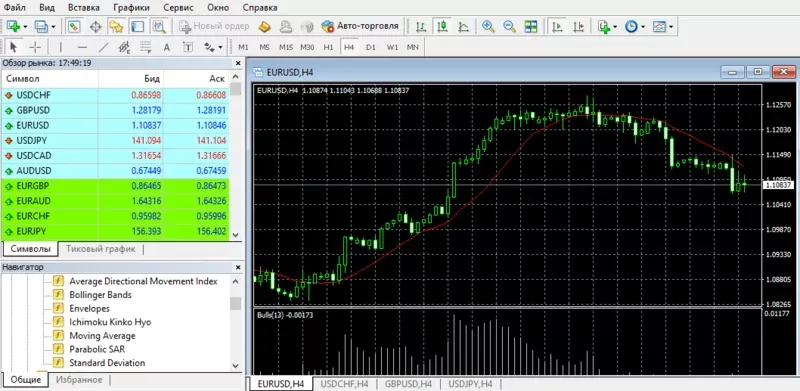The image size is (800, 391).
Task: Close the Навигатор panel
Action: (x=237, y=267)
